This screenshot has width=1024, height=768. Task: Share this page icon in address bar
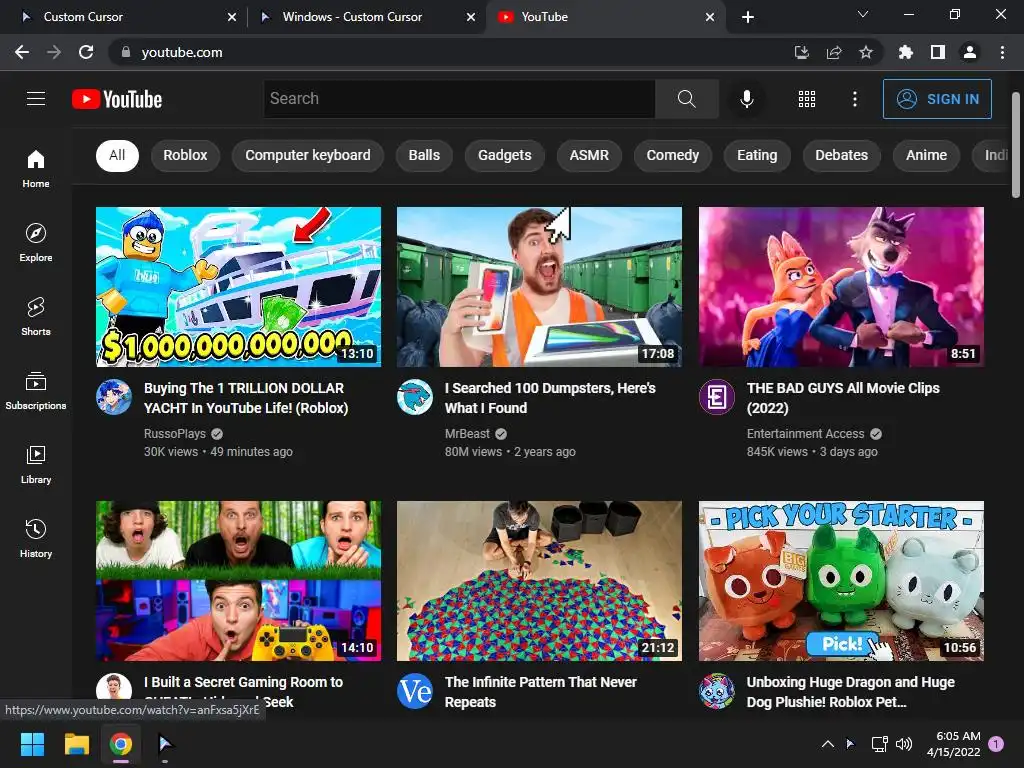coord(834,52)
